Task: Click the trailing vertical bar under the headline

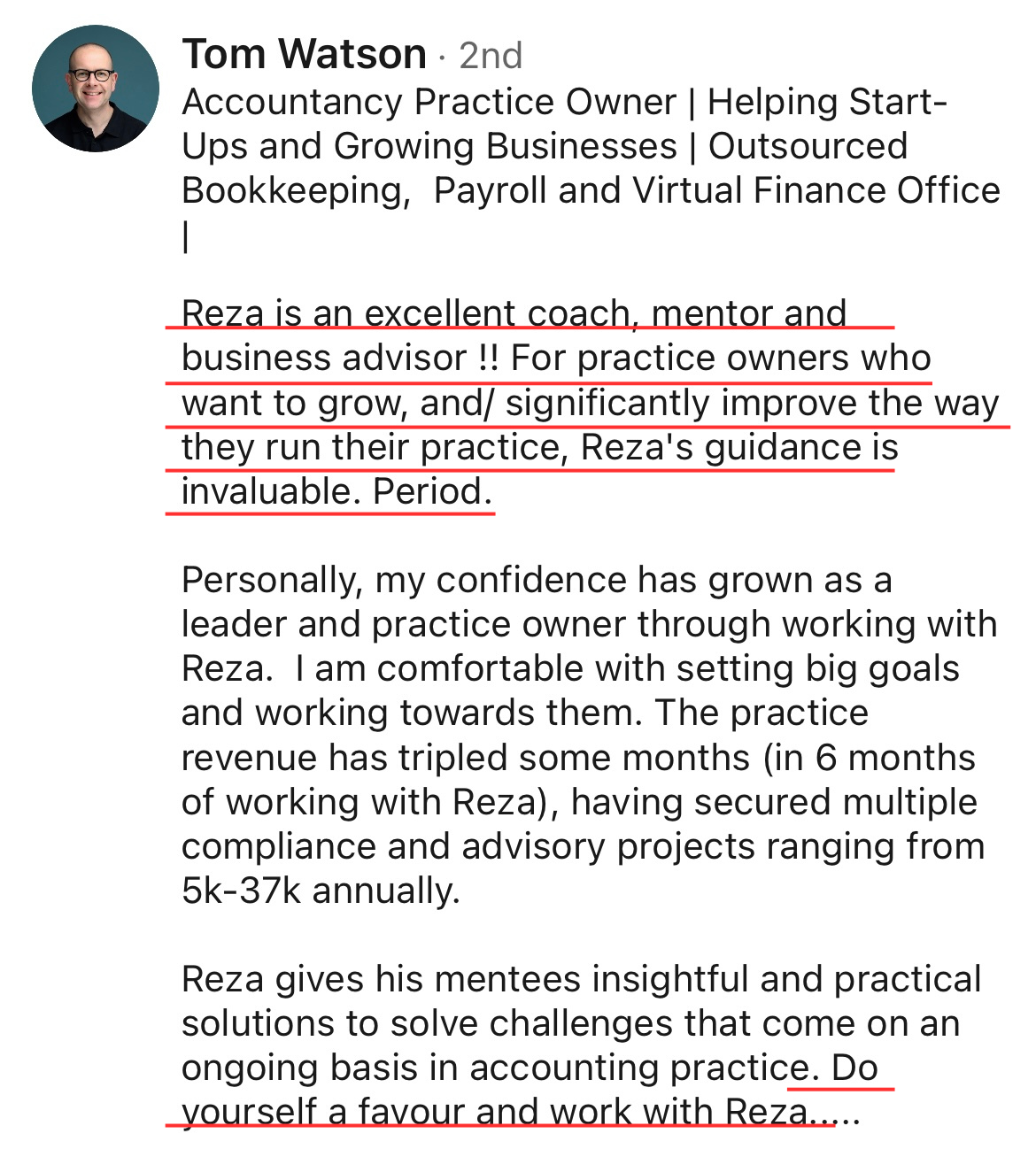Action: coord(186,236)
